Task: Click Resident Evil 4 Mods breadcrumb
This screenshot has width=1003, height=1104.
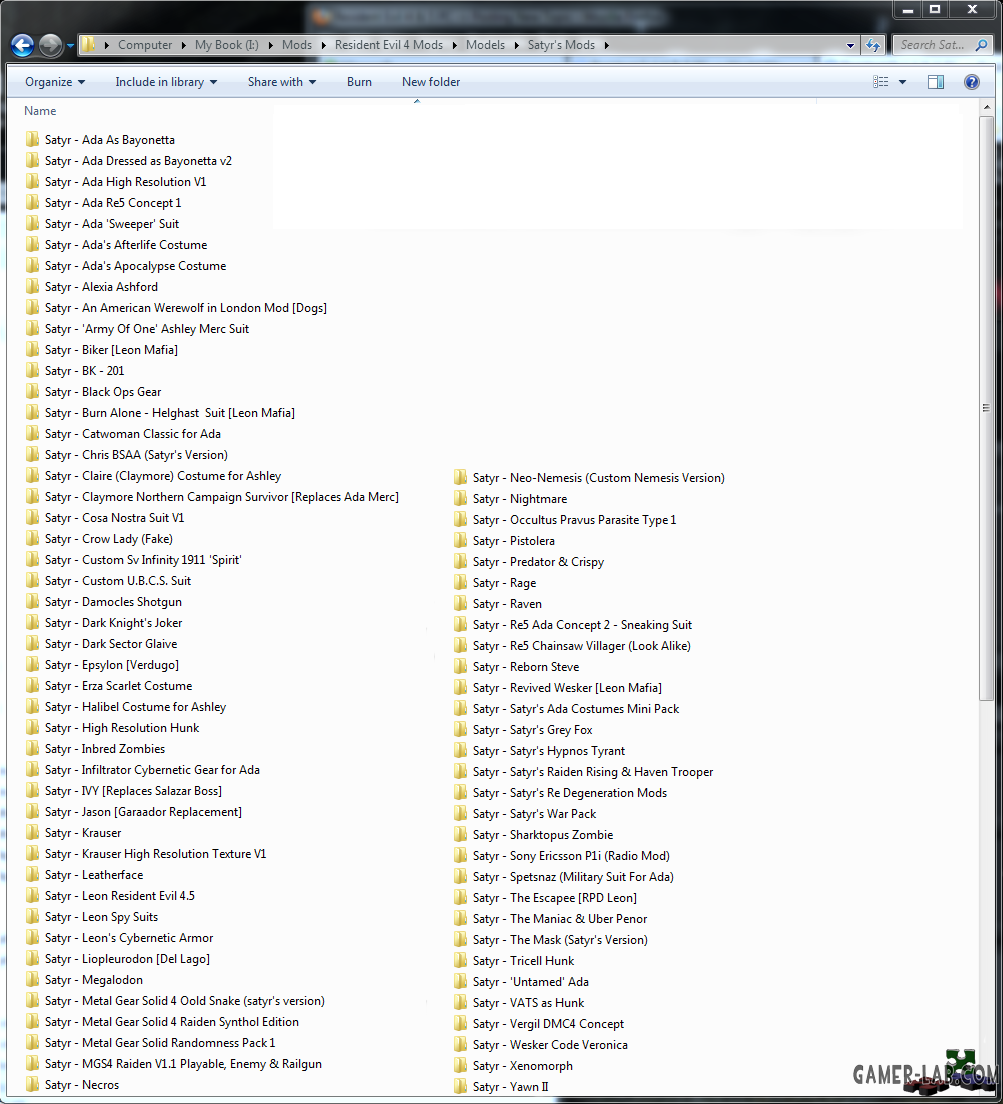Action: pos(389,45)
